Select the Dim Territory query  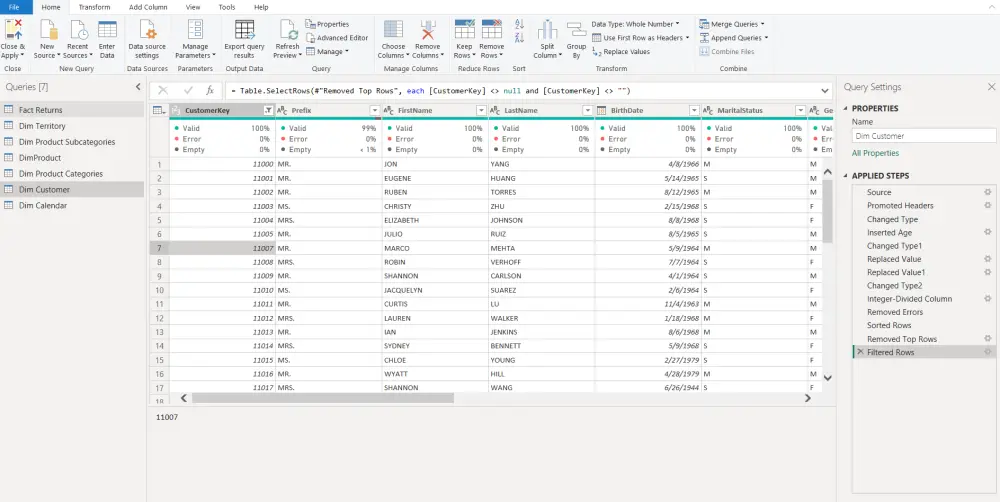click(x=72, y=126)
